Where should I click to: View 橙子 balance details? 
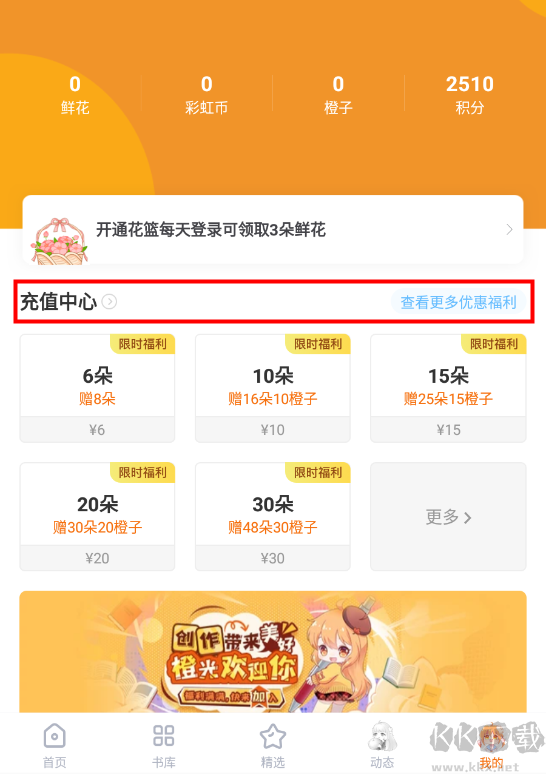click(338, 95)
